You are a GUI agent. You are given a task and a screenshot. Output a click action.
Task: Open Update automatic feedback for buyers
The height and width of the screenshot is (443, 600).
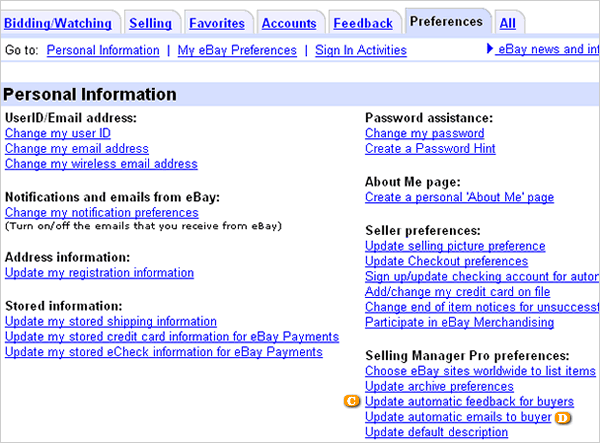click(x=470, y=402)
